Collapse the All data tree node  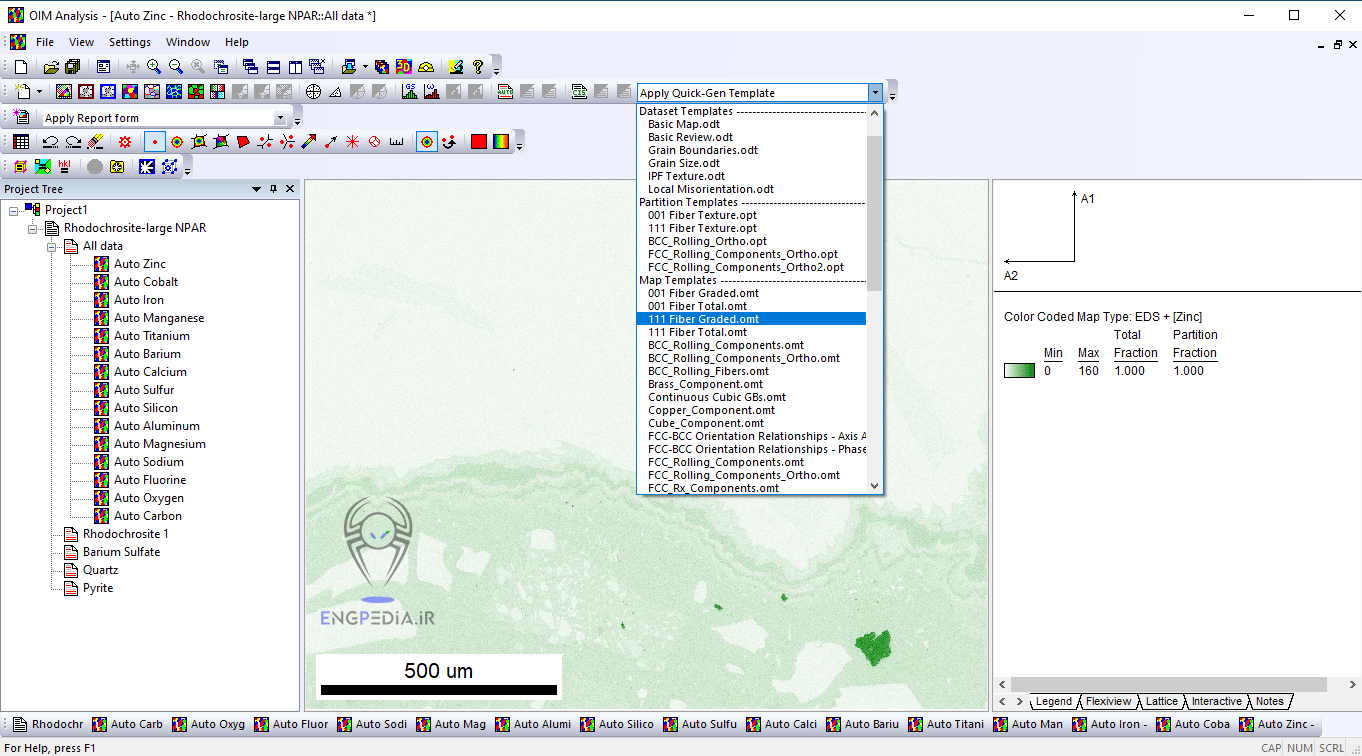[x=52, y=246]
